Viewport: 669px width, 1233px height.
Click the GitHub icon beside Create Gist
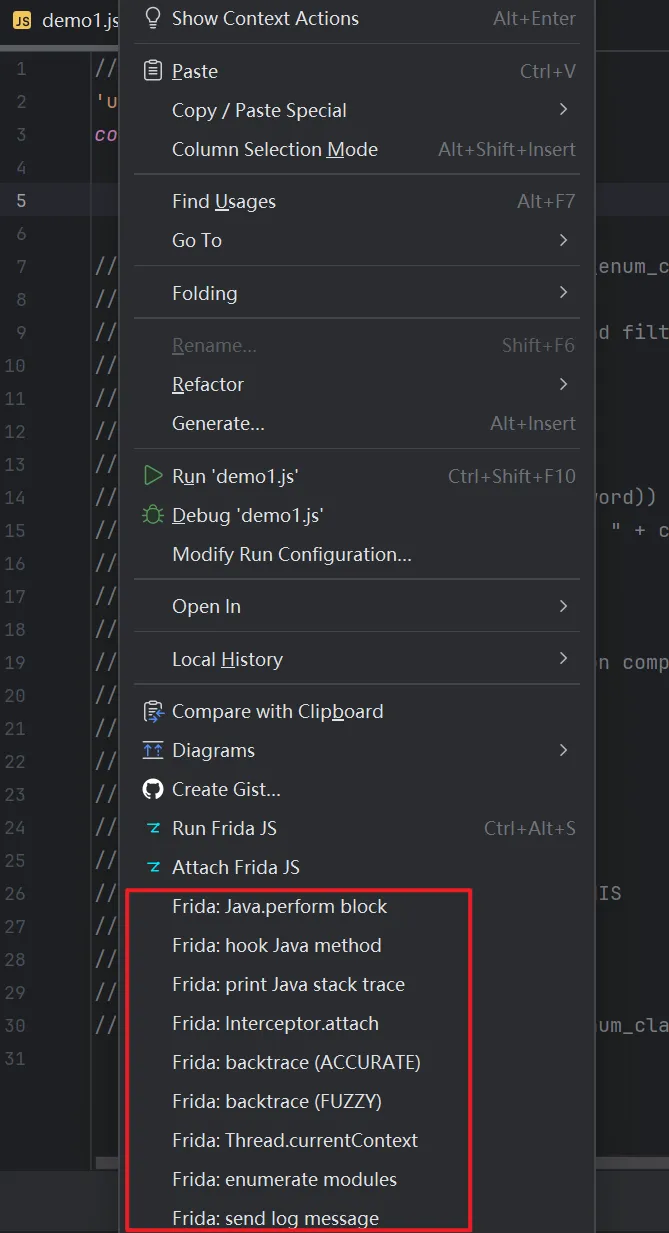(x=153, y=789)
